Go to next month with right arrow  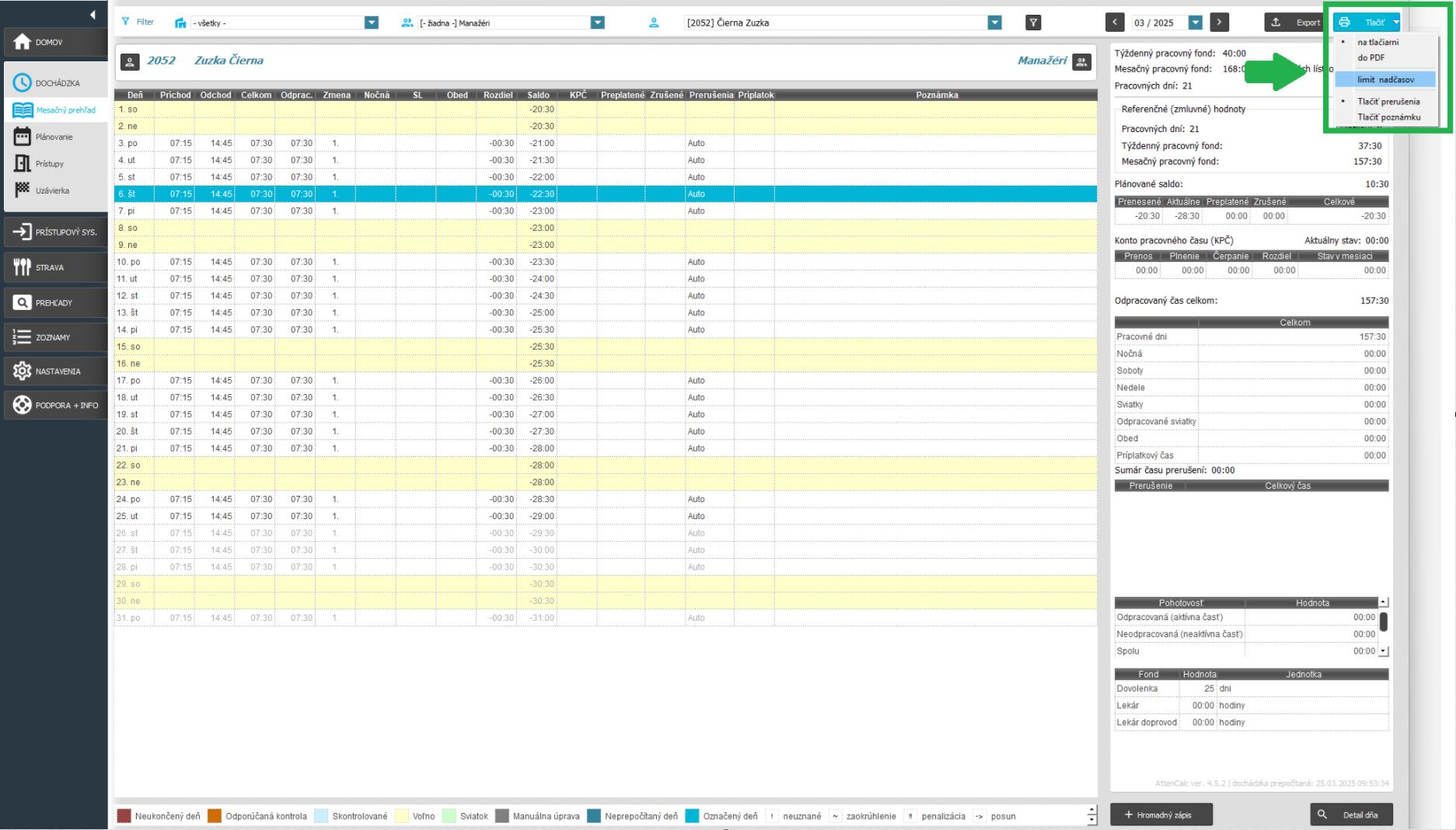point(1220,23)
